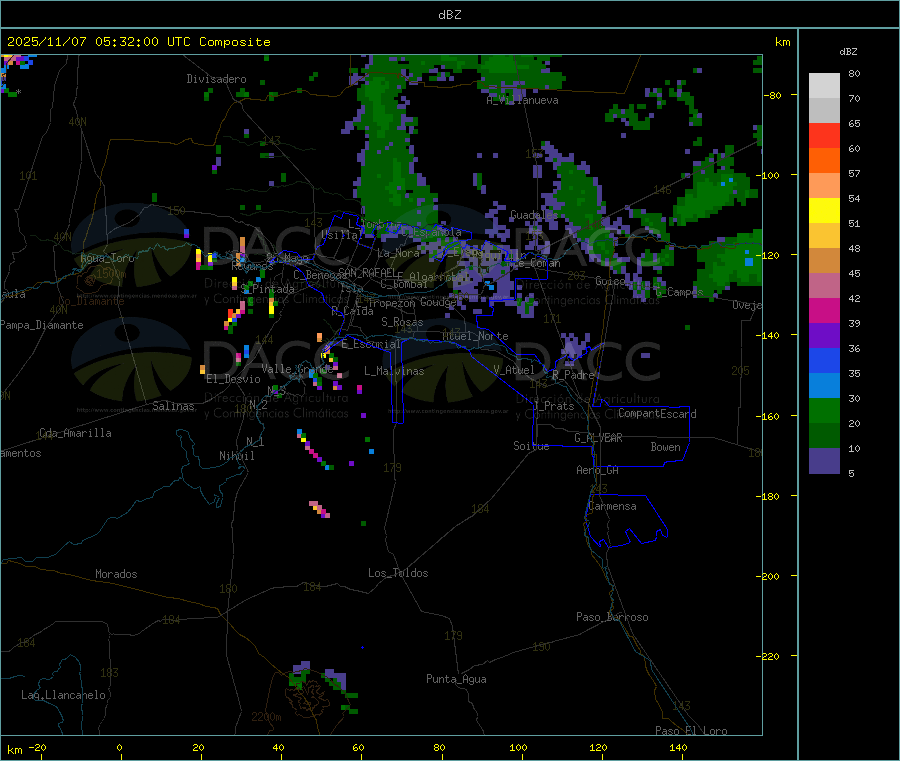Click the 'R_Padre' map label
900x761 pixels.
pyautogui.click(x=573, y=375)
